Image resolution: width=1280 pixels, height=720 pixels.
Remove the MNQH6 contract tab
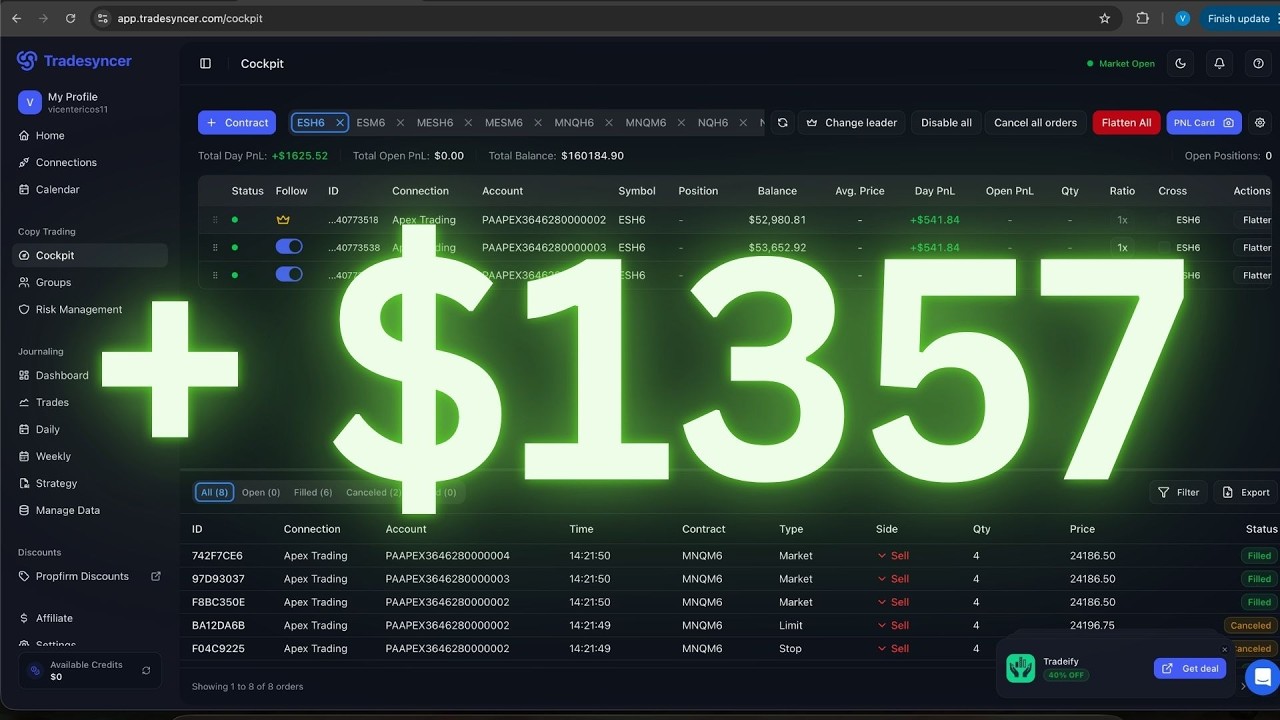(609, 123)
